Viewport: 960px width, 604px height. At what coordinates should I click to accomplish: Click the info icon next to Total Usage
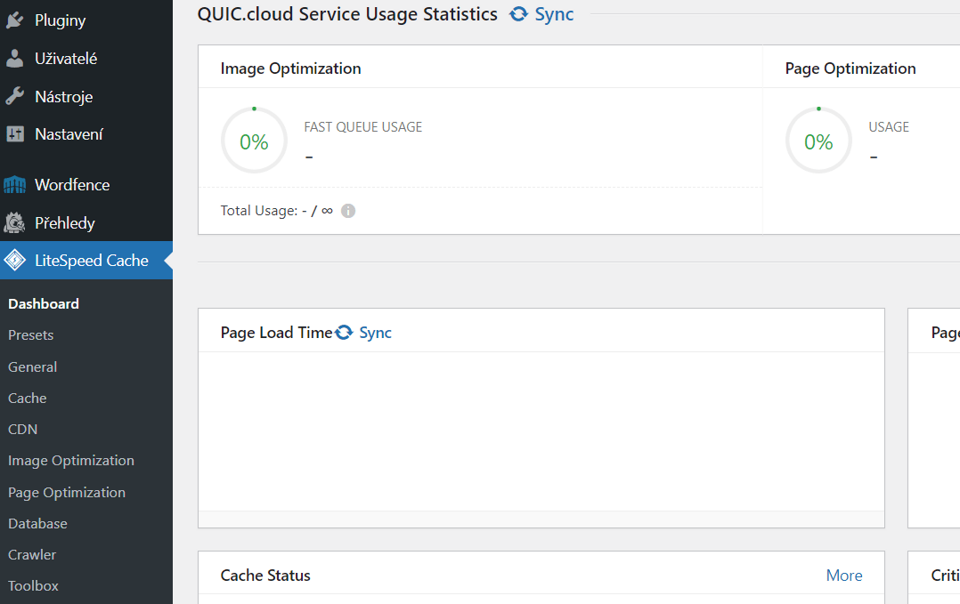coord(348,211)
